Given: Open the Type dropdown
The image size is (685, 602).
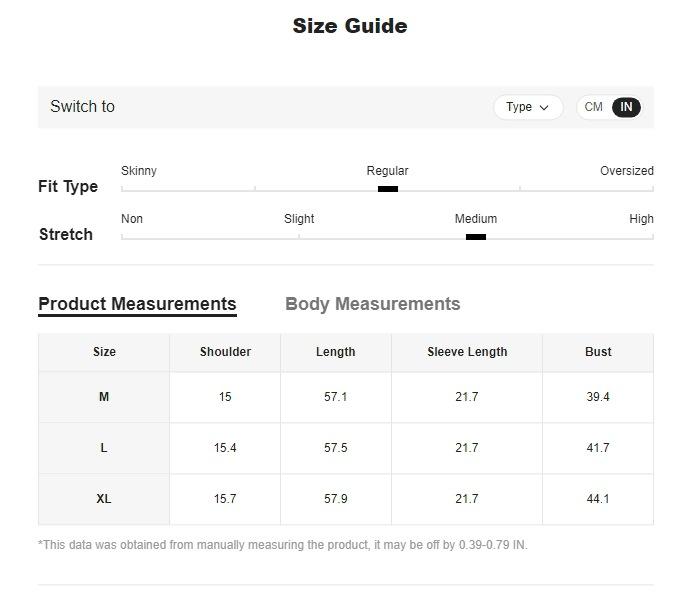Looking at the screenshot, I should 527,107.
